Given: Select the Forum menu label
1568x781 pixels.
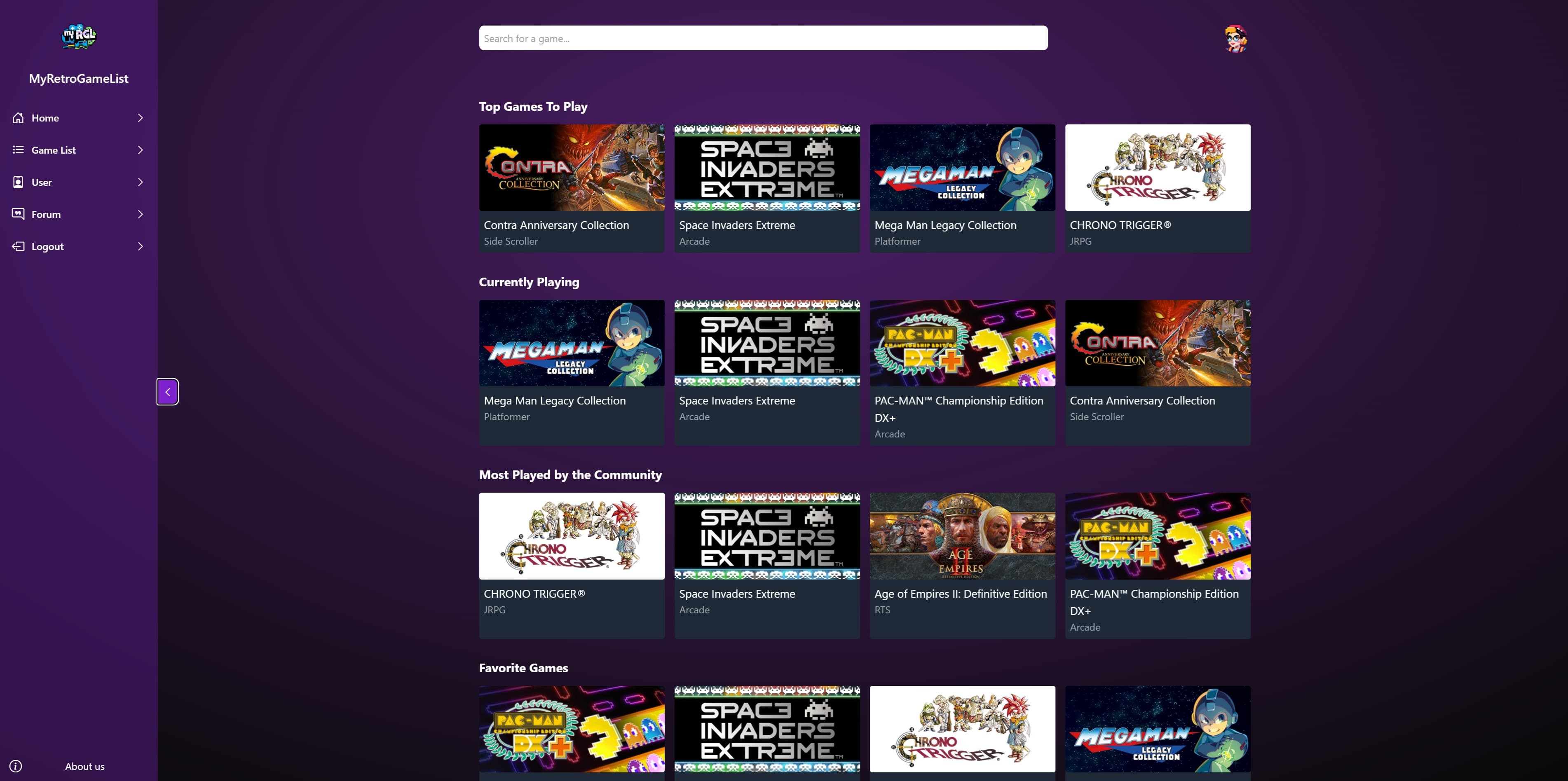Looking at the screenshot, I should pyautogui.click(x=46, y=214).
